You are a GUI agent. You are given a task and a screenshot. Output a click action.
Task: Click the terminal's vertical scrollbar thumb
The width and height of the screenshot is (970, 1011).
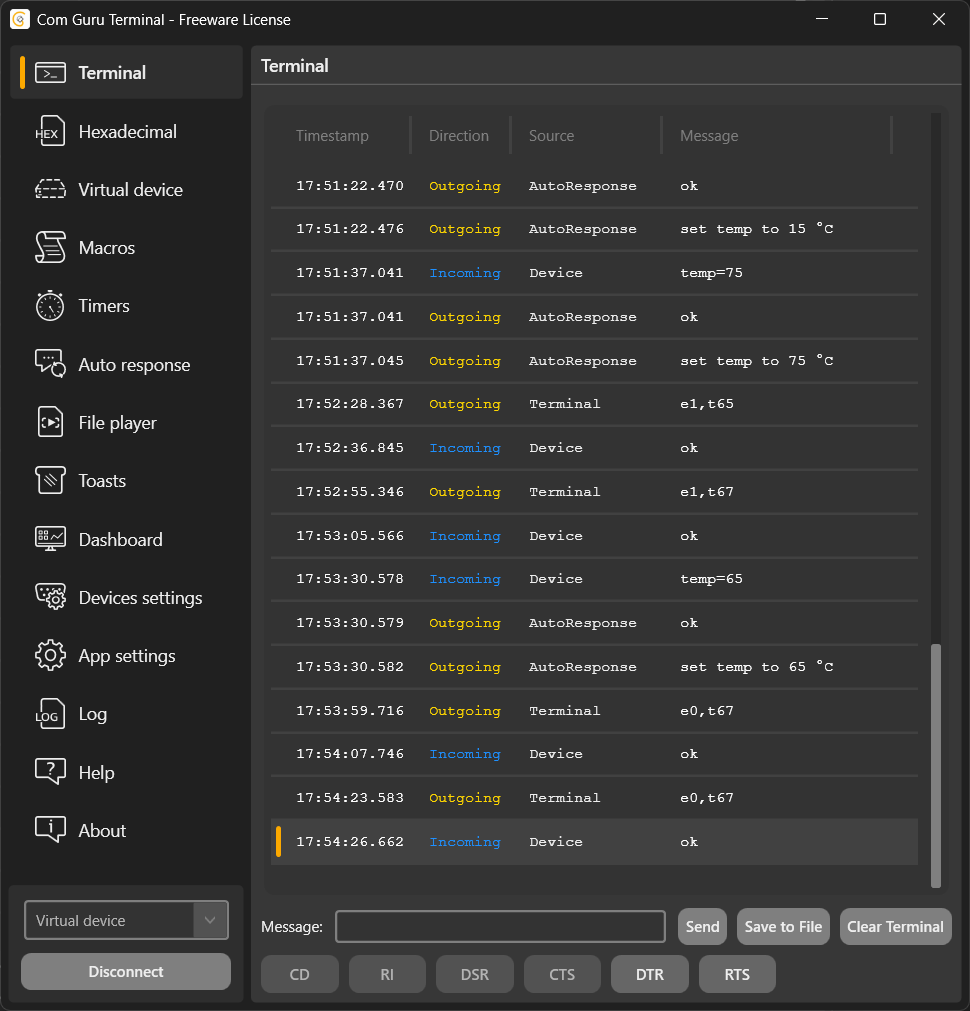coord(936,765)
